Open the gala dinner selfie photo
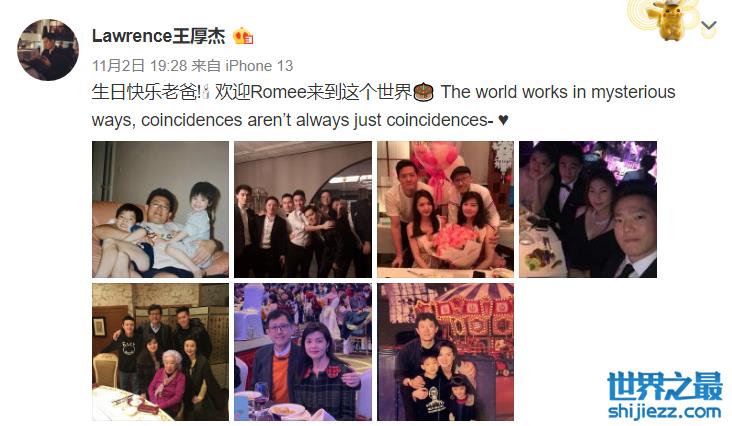Screen dimensions: 732x426 pyautogui.click(x=588, y=210)
